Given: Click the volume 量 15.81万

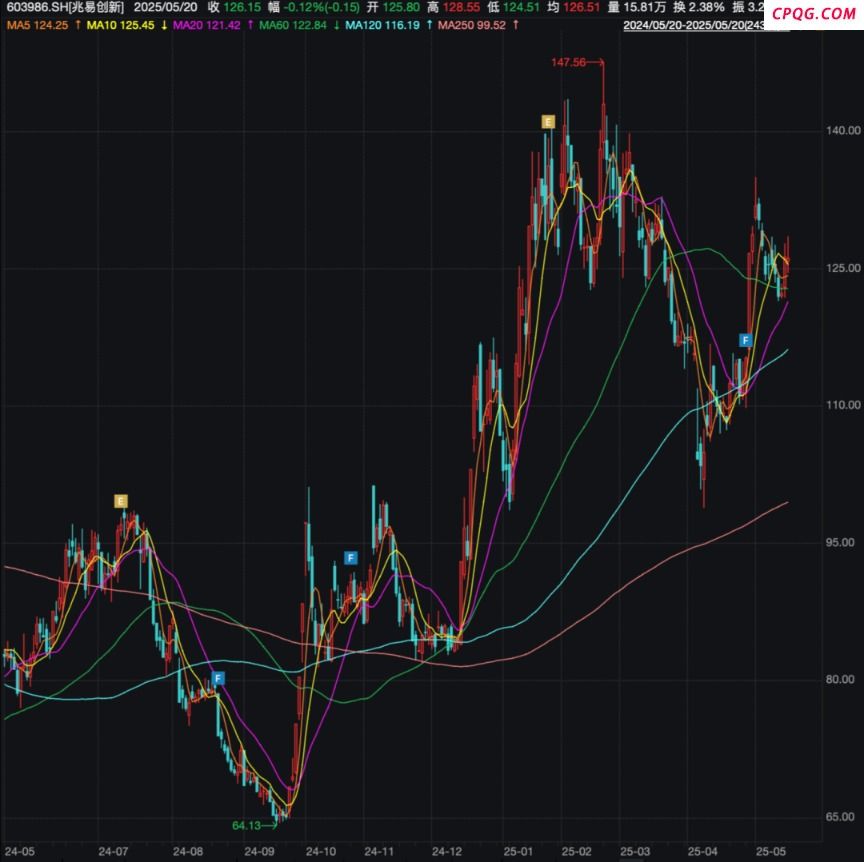Looking at the screenshot, I should (636, 8).
